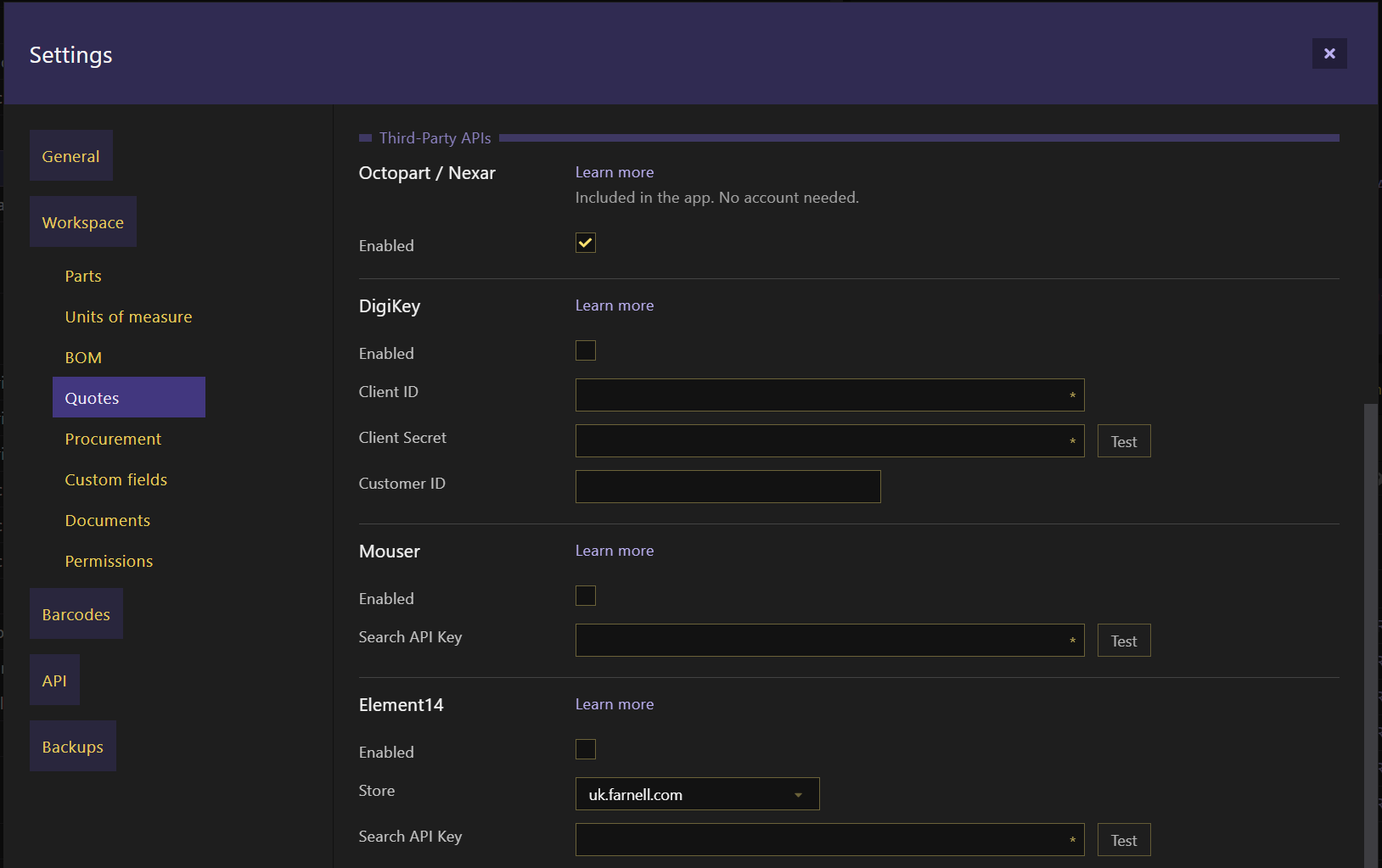Focus the Mouser Search API Key field
The image size is (1382, 868).
(x=830, y=640)
